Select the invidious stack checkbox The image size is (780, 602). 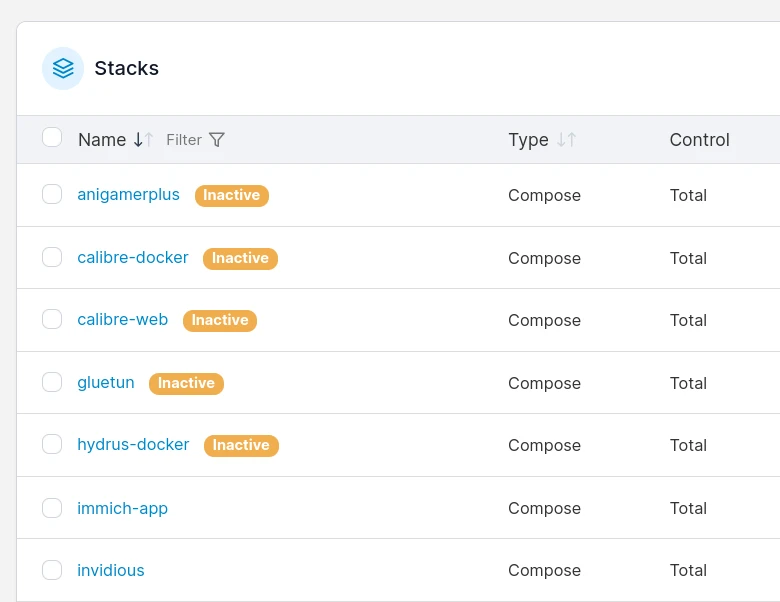52,570
